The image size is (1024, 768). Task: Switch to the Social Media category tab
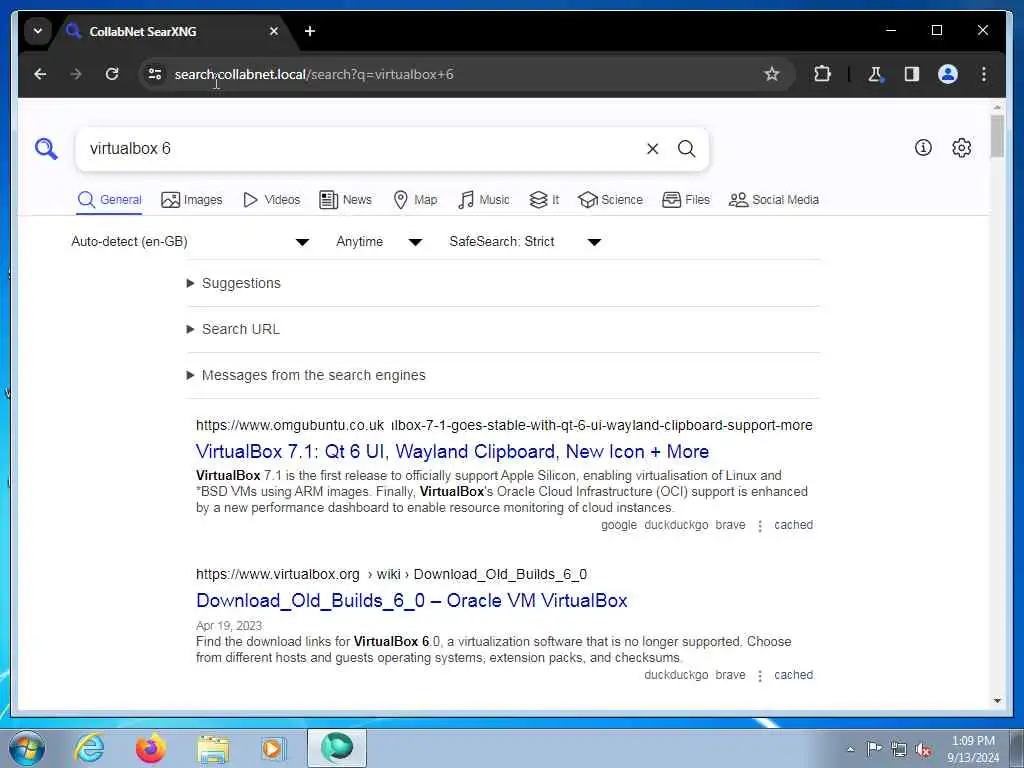(x=774, y=199)
